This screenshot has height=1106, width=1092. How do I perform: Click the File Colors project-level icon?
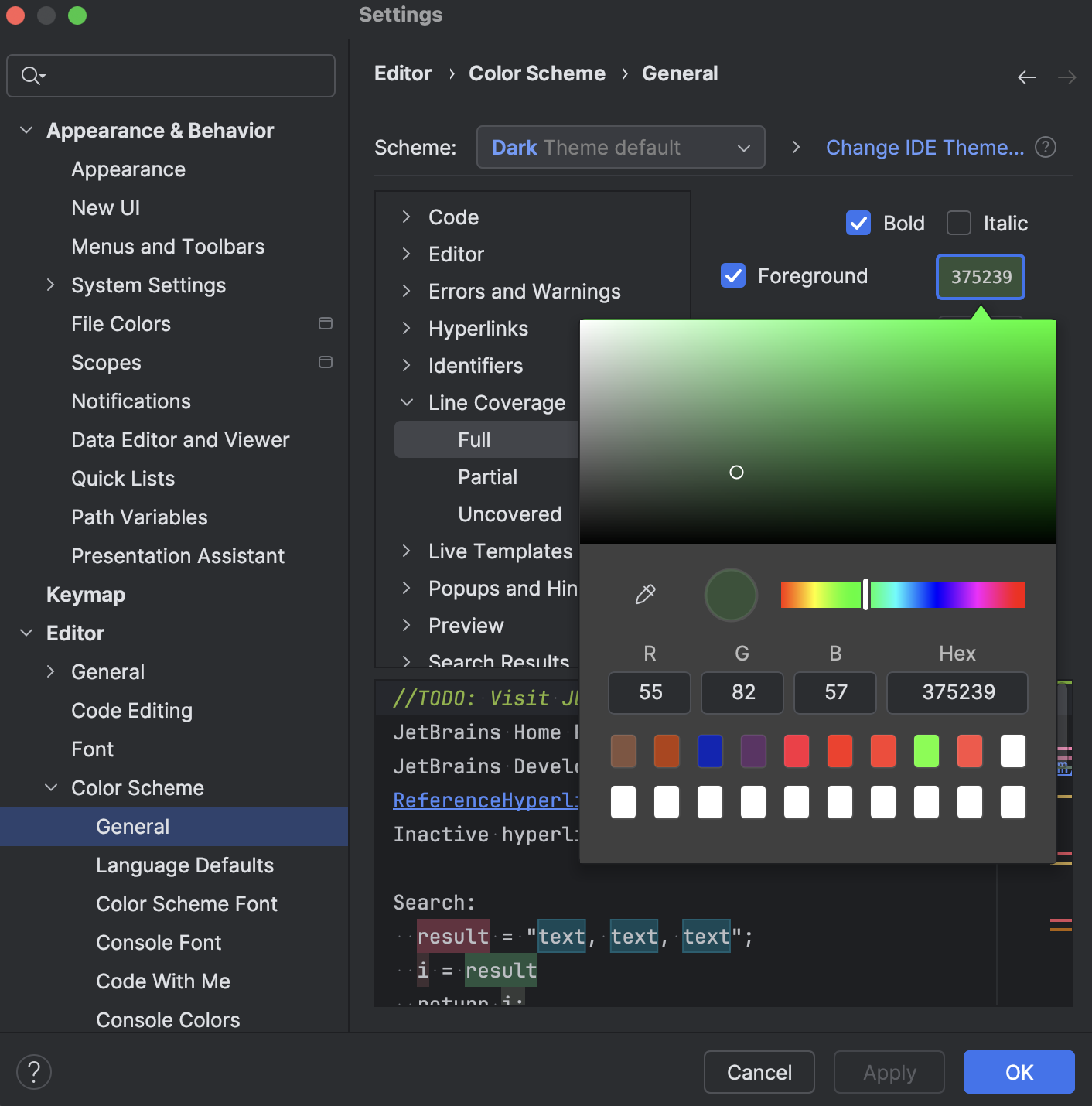[x=326, y=323]
